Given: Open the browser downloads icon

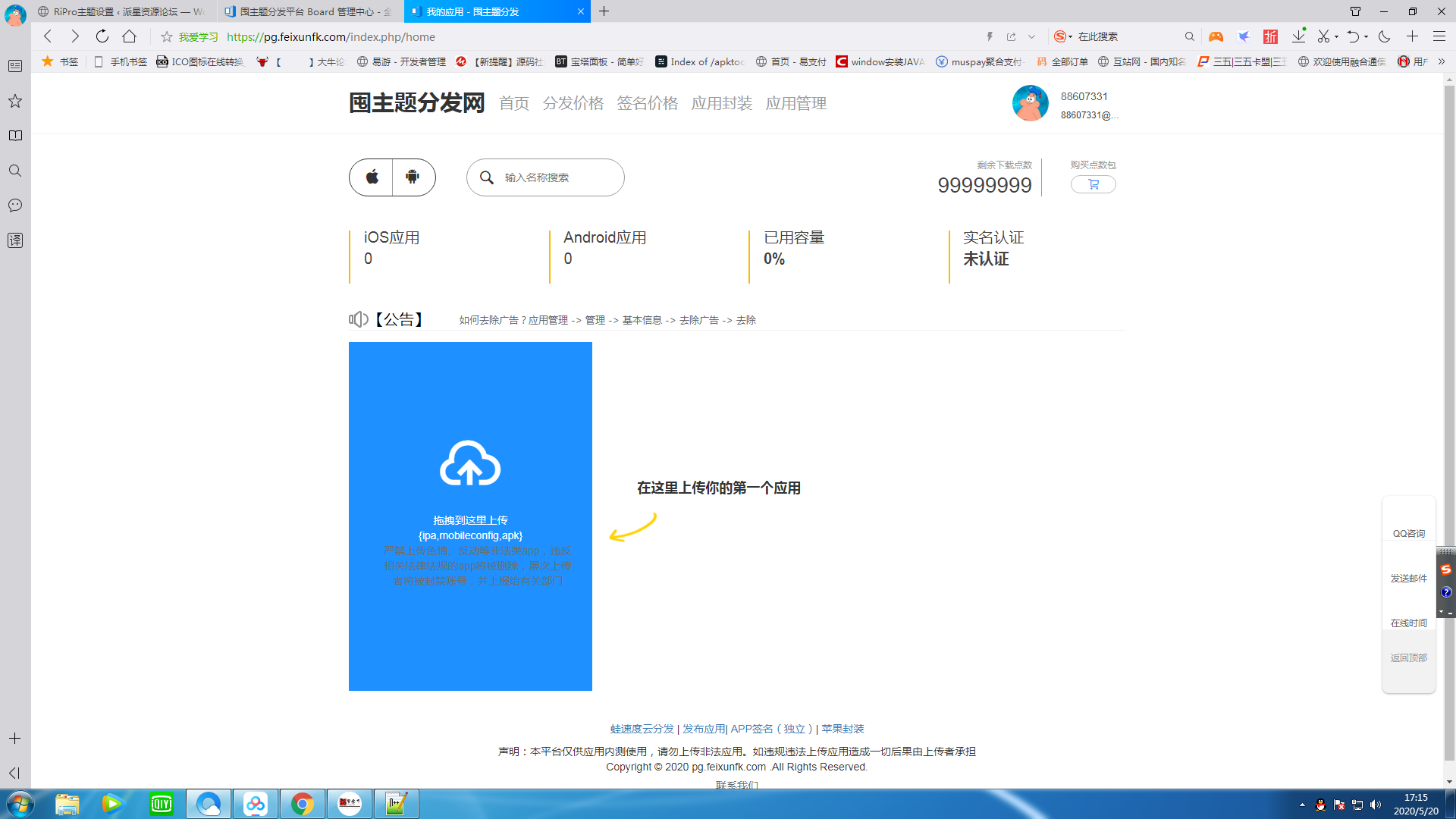Looking at the screenshot, I should point(1299,36).
